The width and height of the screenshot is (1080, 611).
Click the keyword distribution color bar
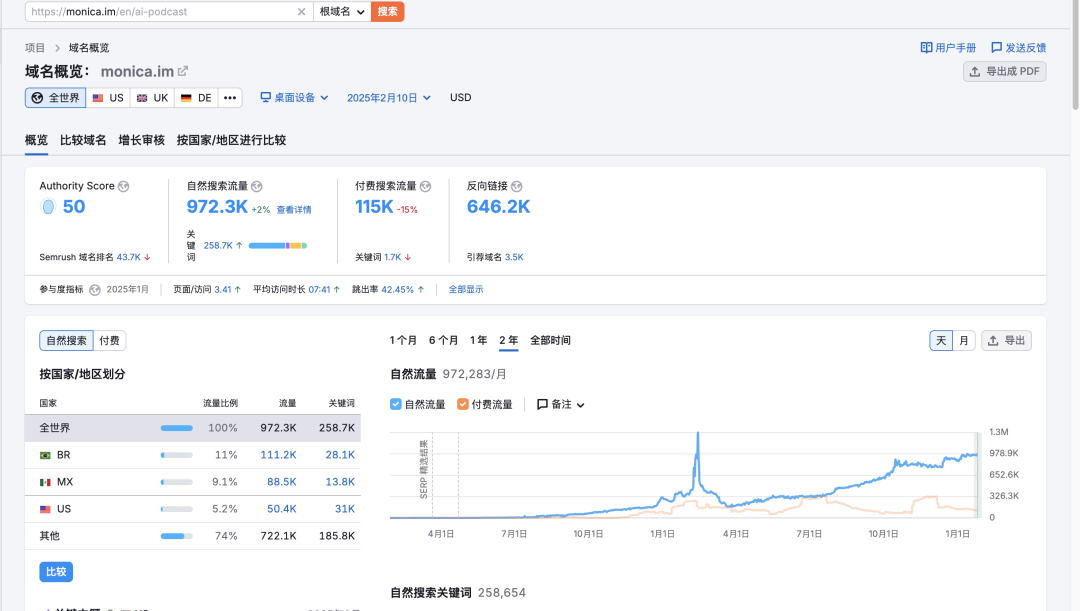point(277,245)
